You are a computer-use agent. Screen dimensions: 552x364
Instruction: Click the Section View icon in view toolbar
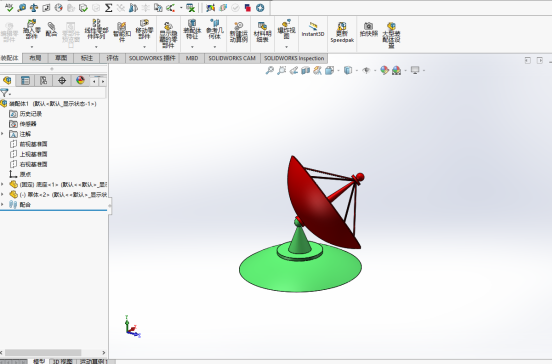305,70
